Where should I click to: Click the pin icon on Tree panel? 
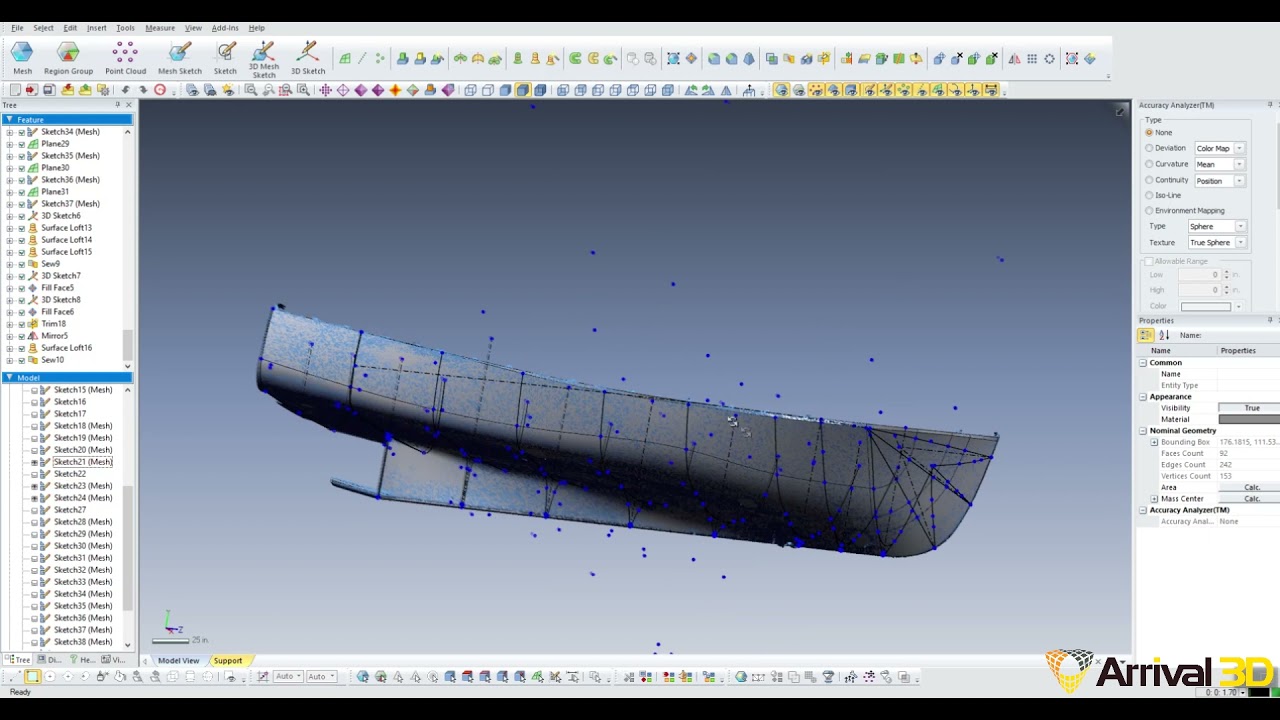(117, 105)
